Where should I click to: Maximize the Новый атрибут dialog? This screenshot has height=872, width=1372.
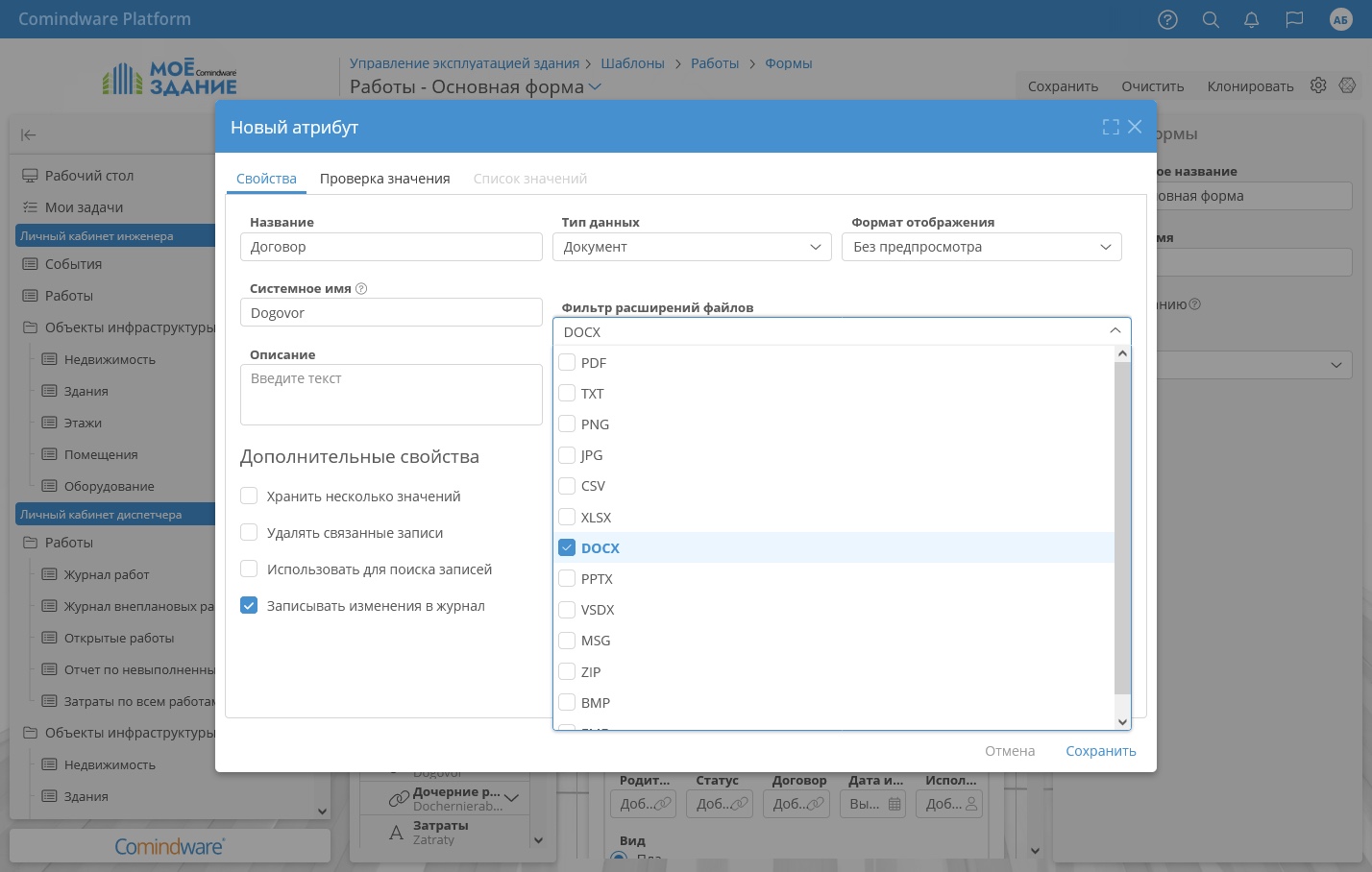[x=1111, y=127]
